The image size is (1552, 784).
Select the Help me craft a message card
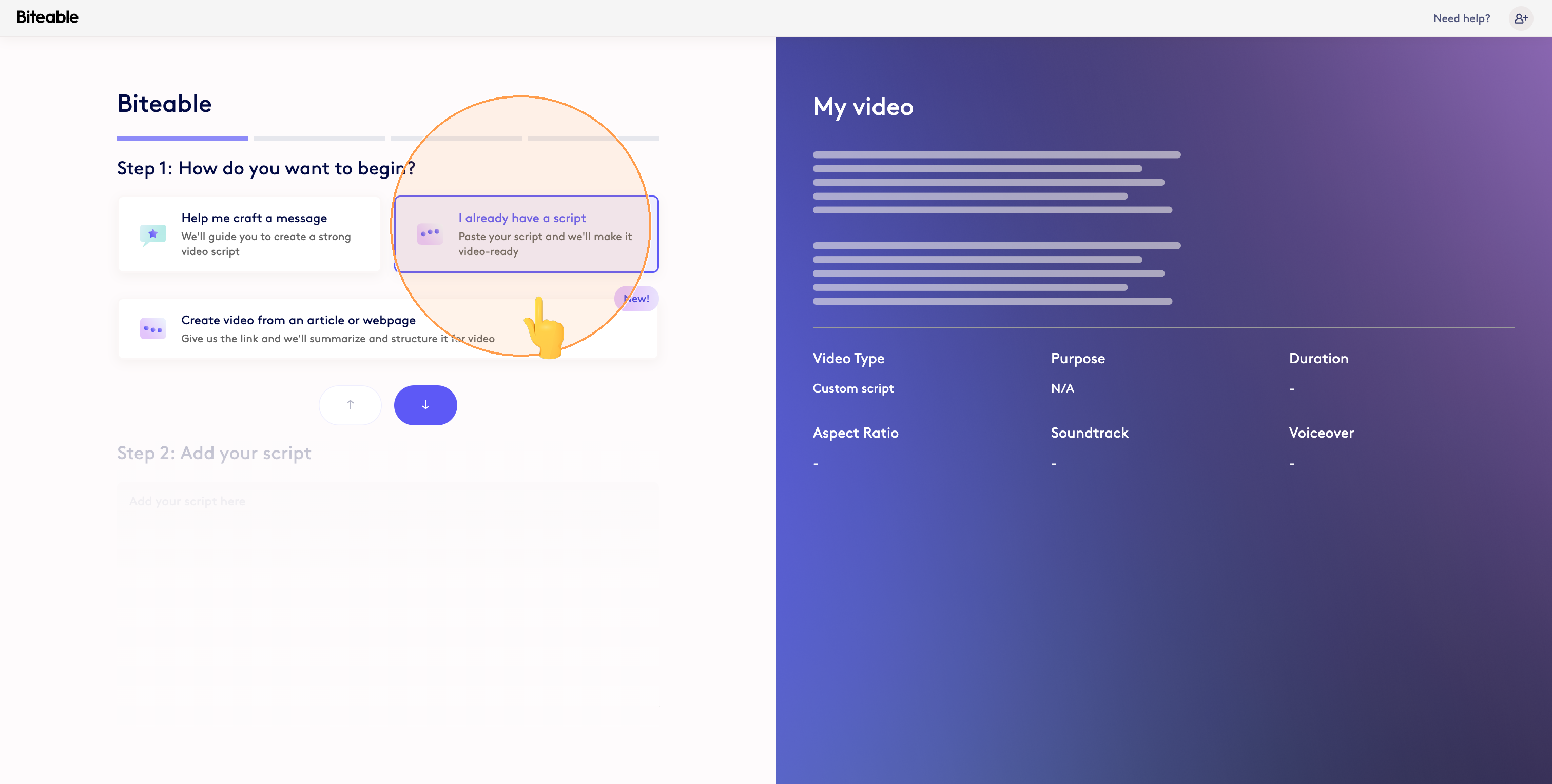pos(249,234)
